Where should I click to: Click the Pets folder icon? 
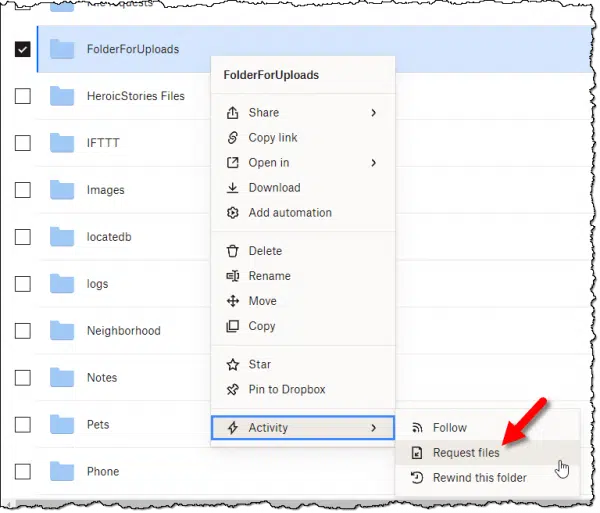(x=62, y=425)
